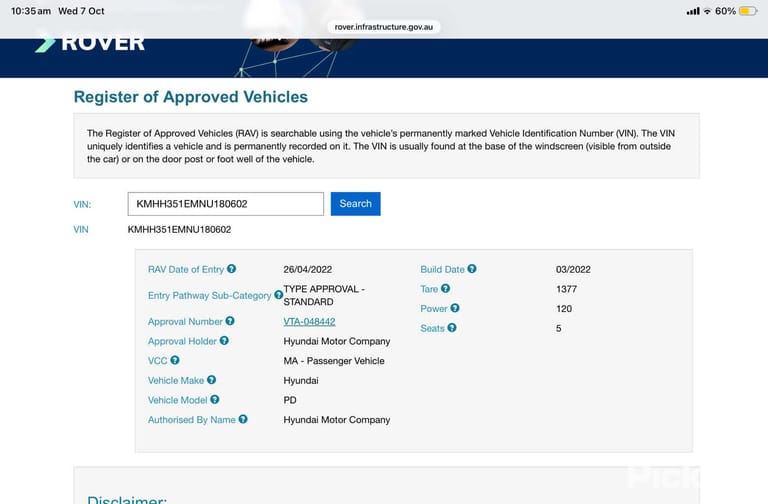768x504 pixels.
Task: Click the Build Date value 03/2022
Action: 573,269
